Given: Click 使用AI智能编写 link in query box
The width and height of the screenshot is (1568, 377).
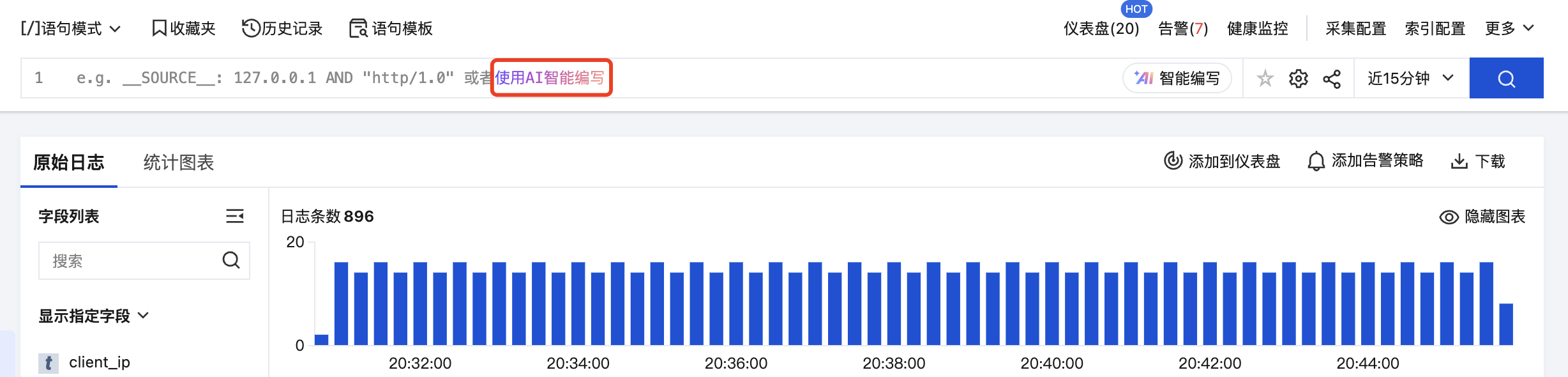Looking at the screenshot, I should coord(550,78).
